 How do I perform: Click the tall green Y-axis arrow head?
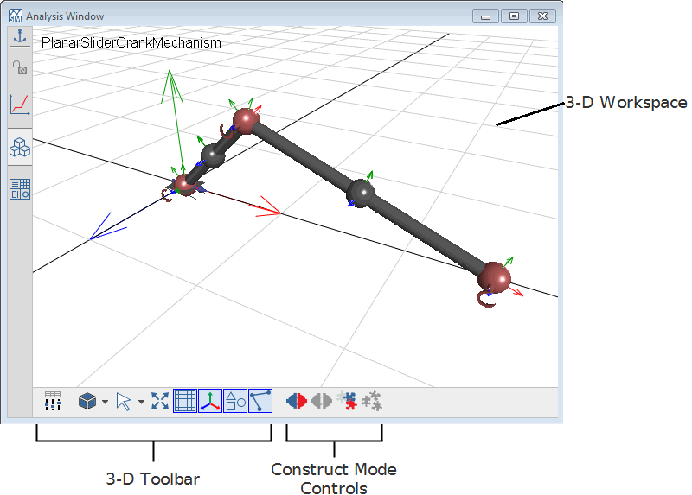pyautogui.click(x=171, y=86)
